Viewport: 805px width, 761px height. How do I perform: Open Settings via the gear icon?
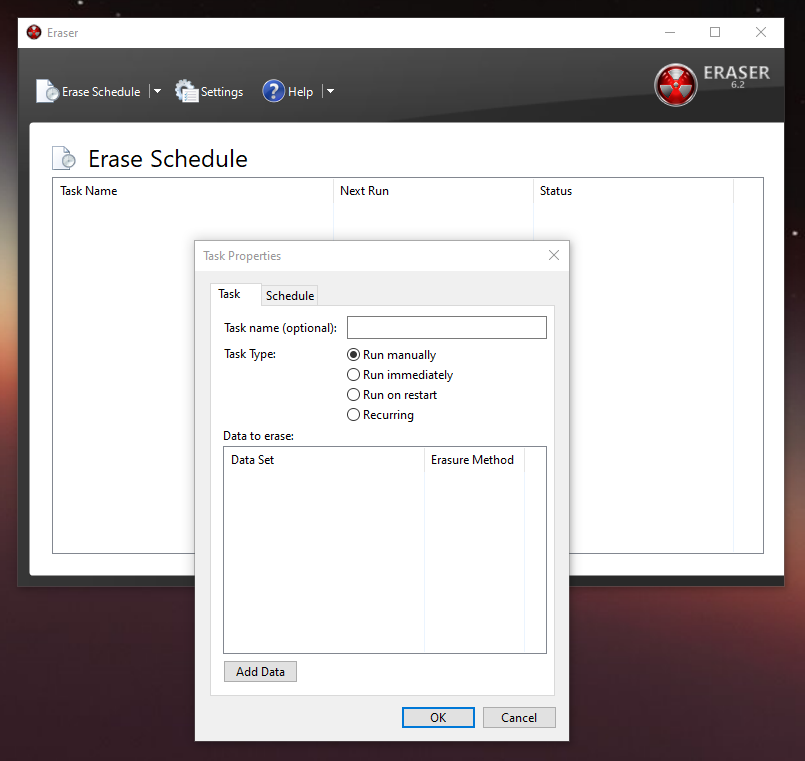(186, 91)
